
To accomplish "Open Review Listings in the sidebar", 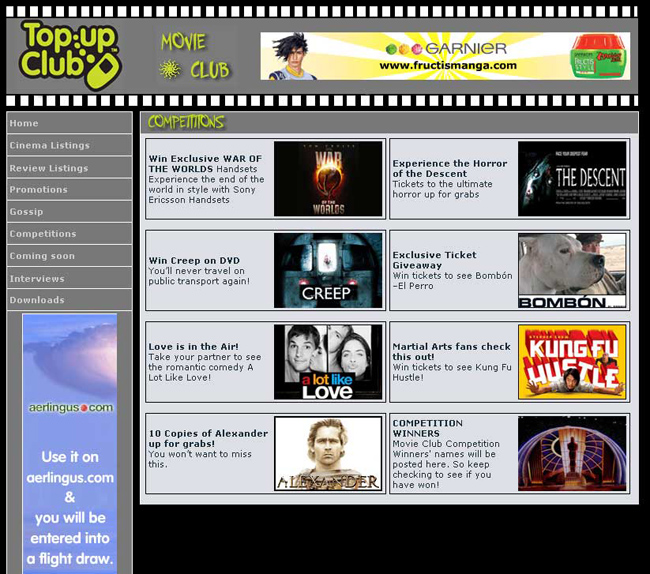I will [x=69, y=168].
